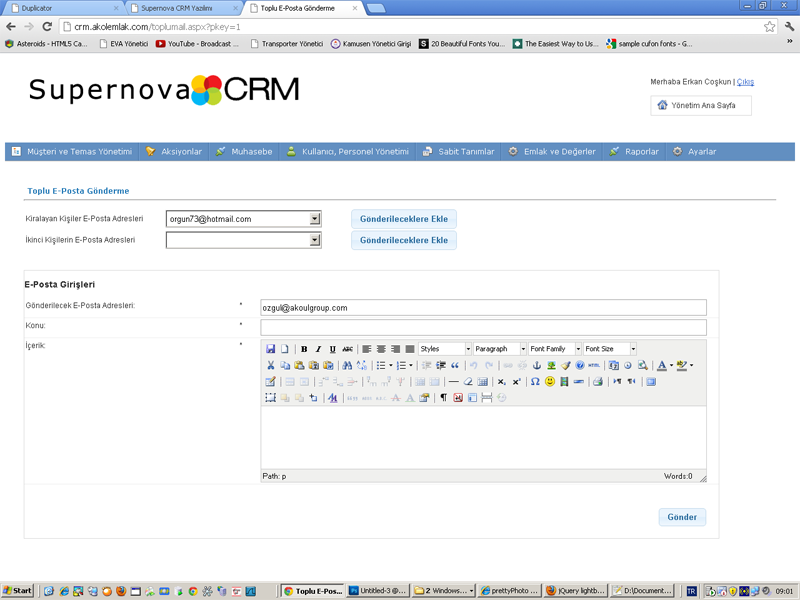This screenshot has height=600, width=800.
Task: Open the Font Size dropdown
Action: click(610, 349)
